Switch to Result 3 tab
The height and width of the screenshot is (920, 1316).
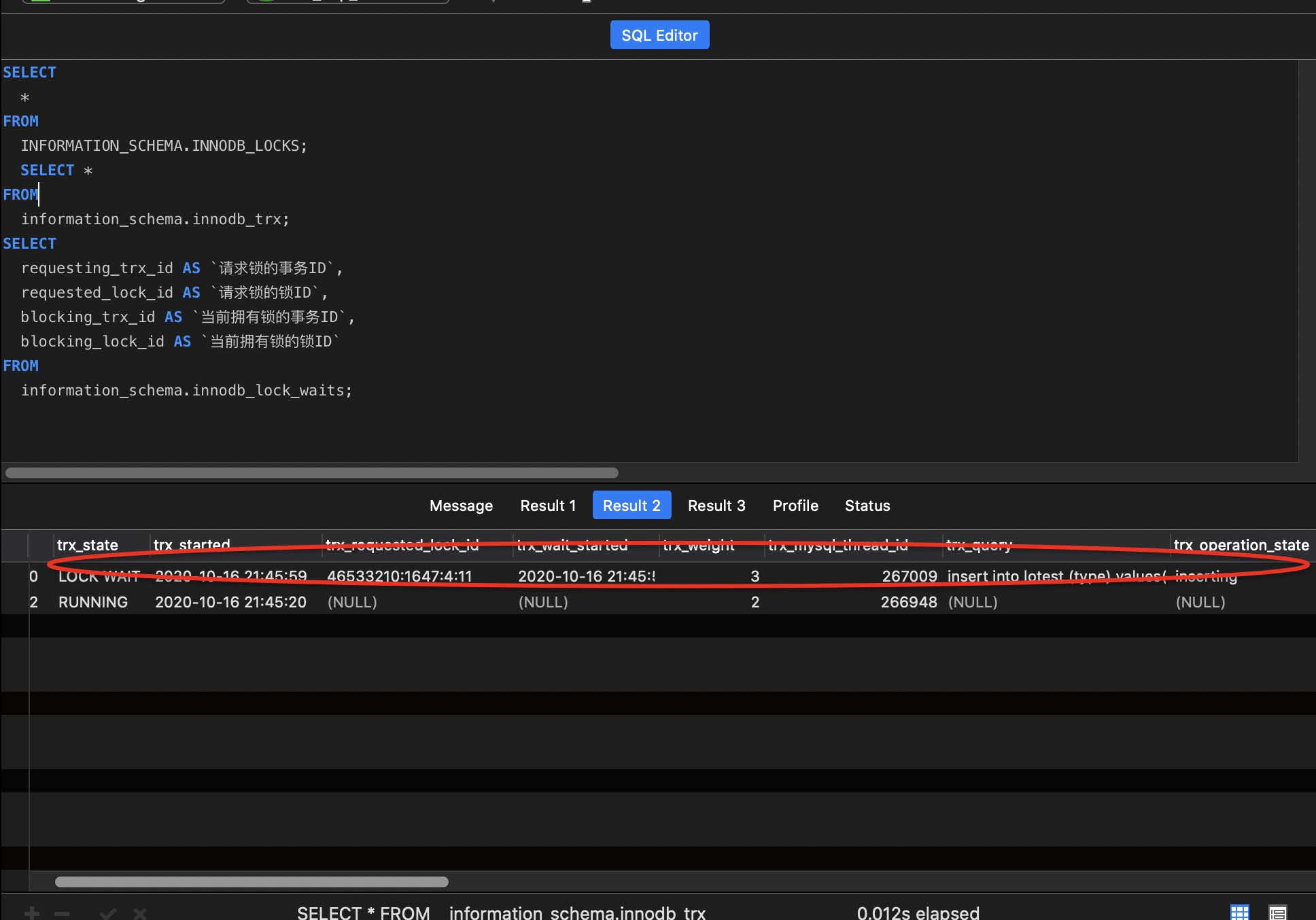click(716, 506)
